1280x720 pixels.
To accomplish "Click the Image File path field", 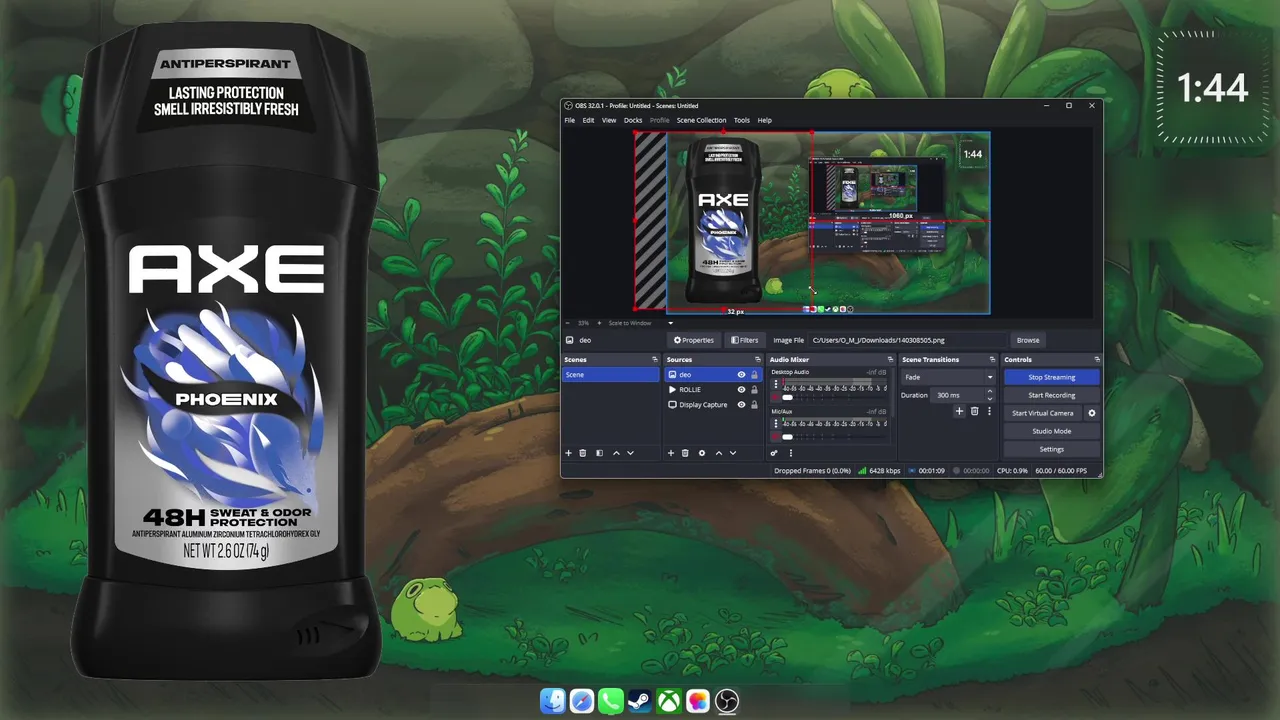I will (907, 340).
